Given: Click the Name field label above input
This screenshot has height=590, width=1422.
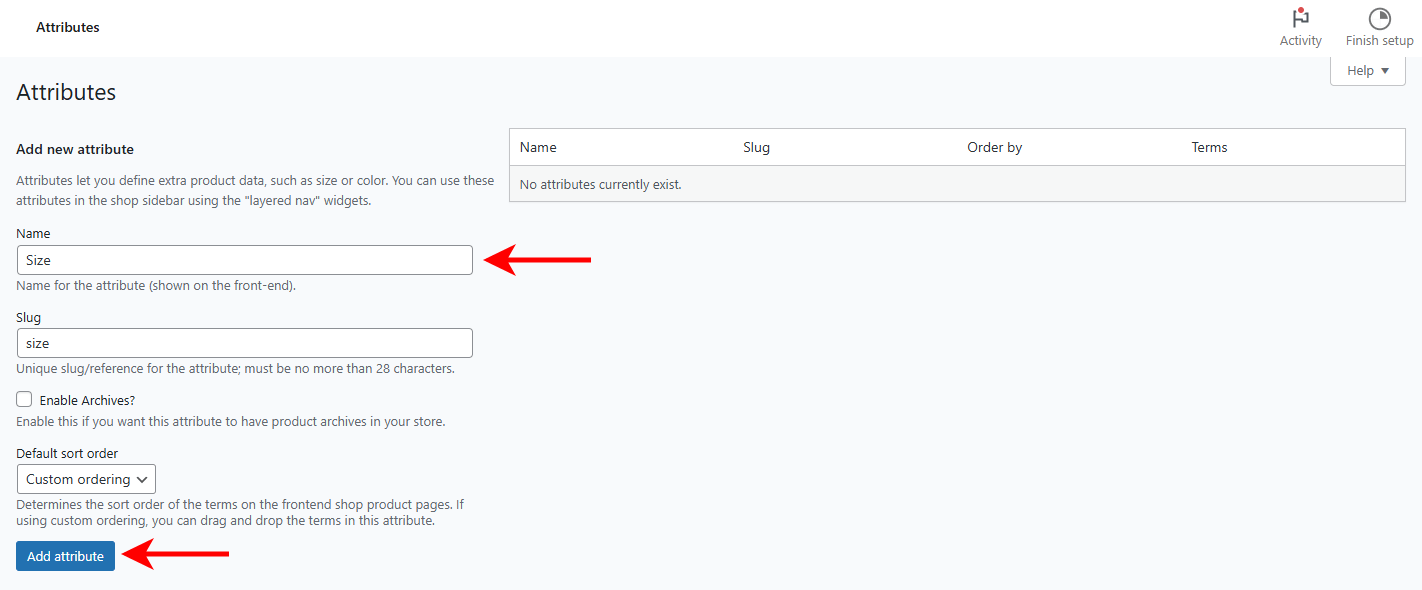Looking at the screenshot, I should tap(33, 233).
